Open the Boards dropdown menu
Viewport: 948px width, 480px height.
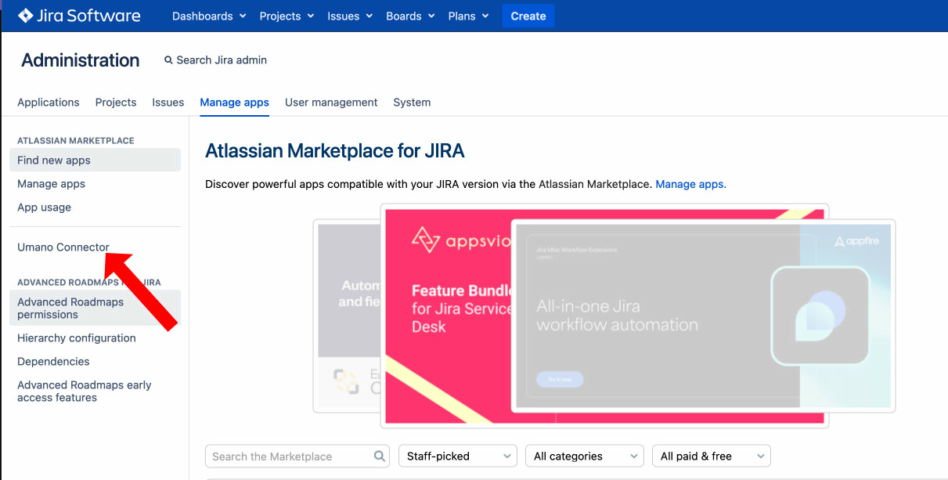click(410, 16)
